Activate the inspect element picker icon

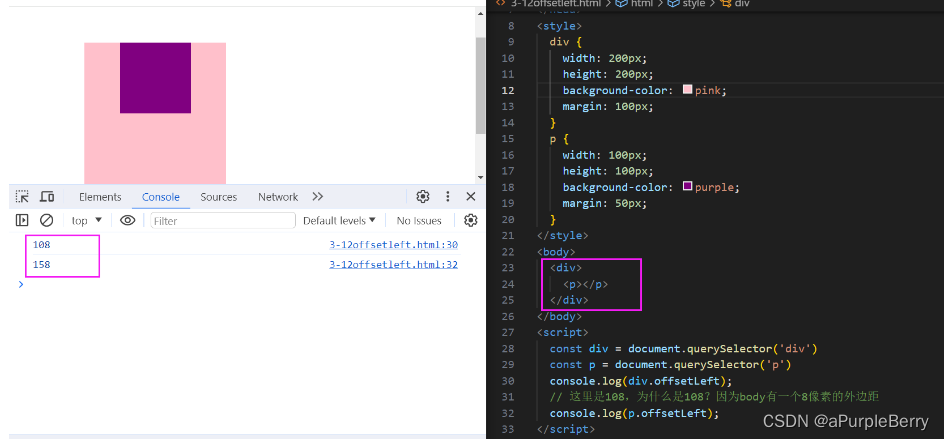point(22,196)
